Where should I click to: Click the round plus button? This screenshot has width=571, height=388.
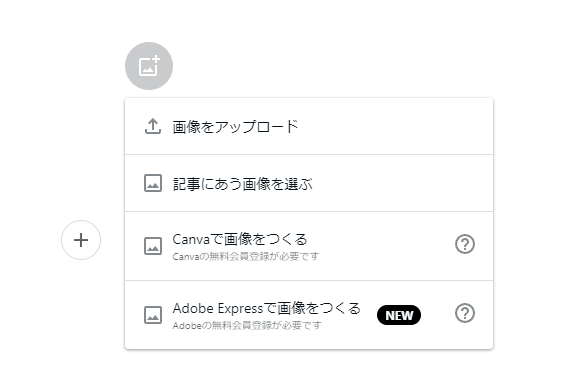pyautogui.click(x=81, y=240)
